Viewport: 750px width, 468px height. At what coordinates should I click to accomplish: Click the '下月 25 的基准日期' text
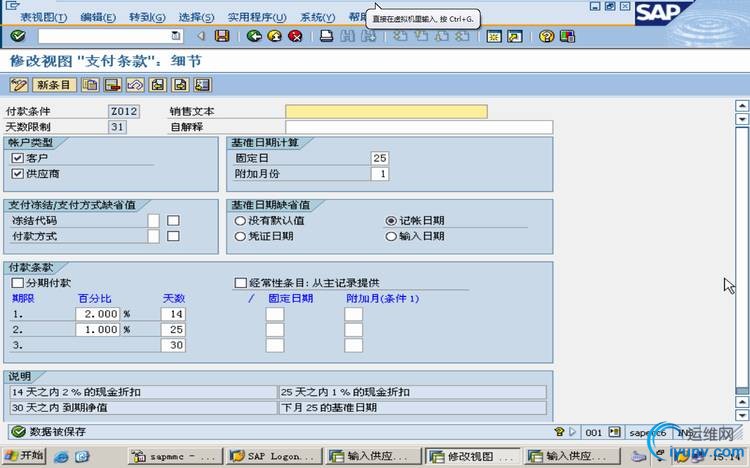329,408
